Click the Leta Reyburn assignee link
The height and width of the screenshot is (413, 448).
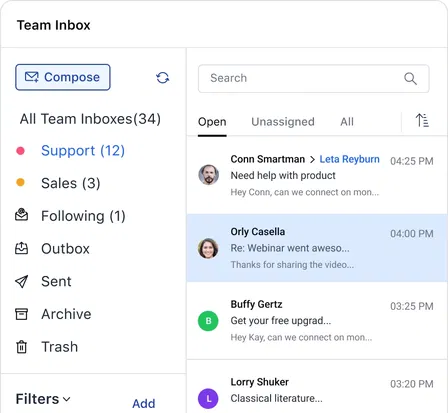(x=349, y=159)
